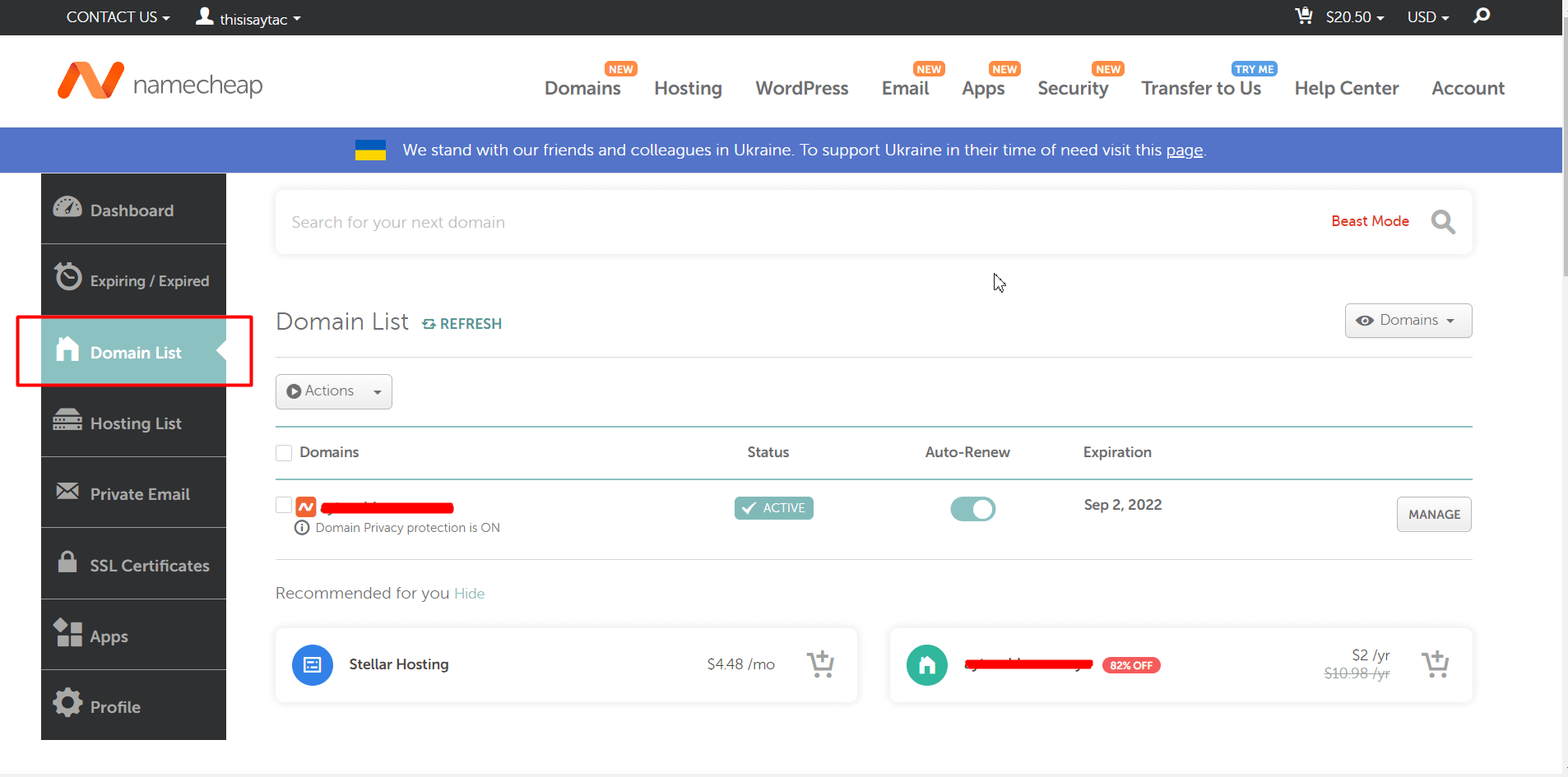
Task: Click the REFRESH link
Action: click(471, 324)
